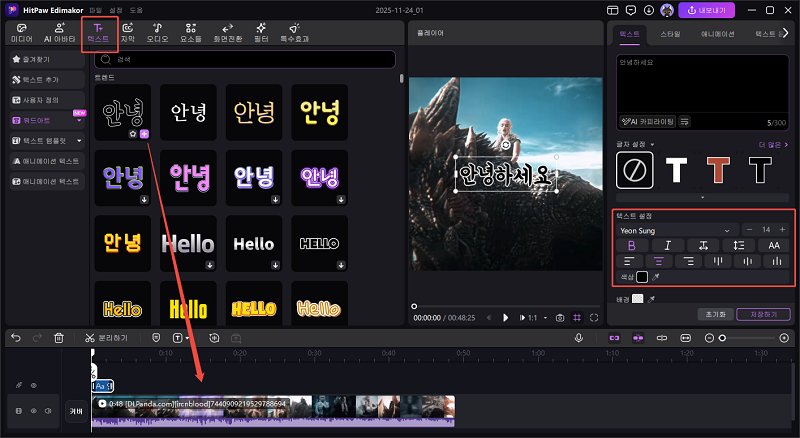Expand the 글자 설정 heading arrow
800x438 pixels.
click(652, 145)
